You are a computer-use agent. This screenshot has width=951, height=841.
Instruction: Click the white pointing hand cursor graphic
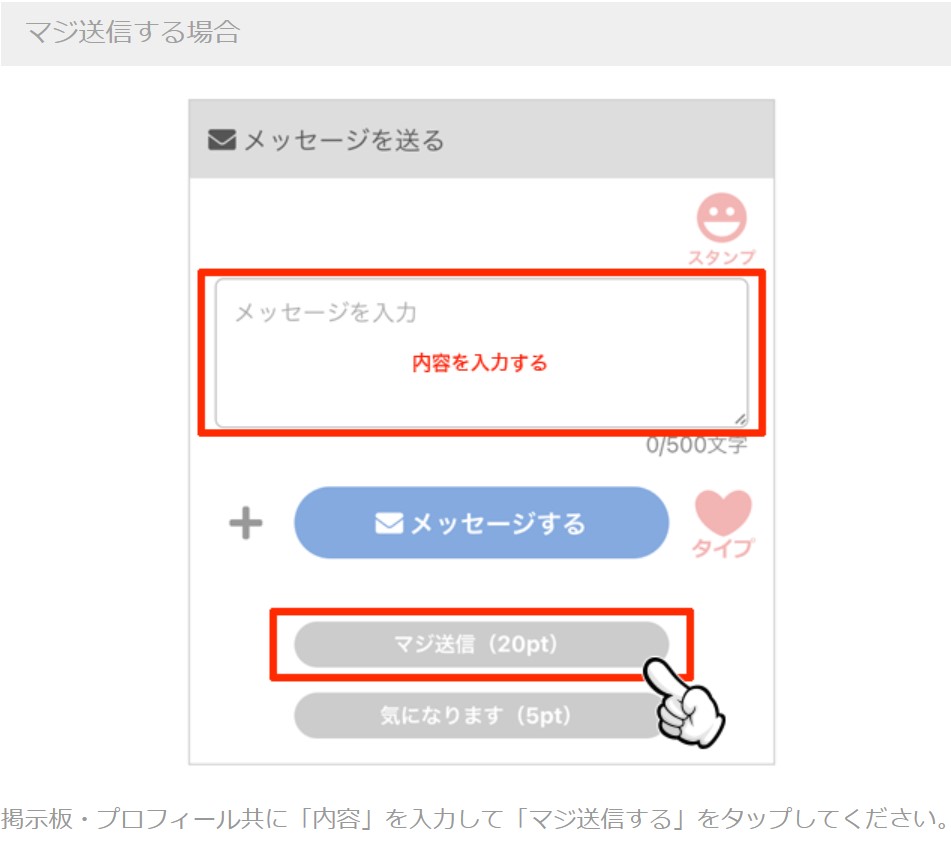[x=684, y=703]
